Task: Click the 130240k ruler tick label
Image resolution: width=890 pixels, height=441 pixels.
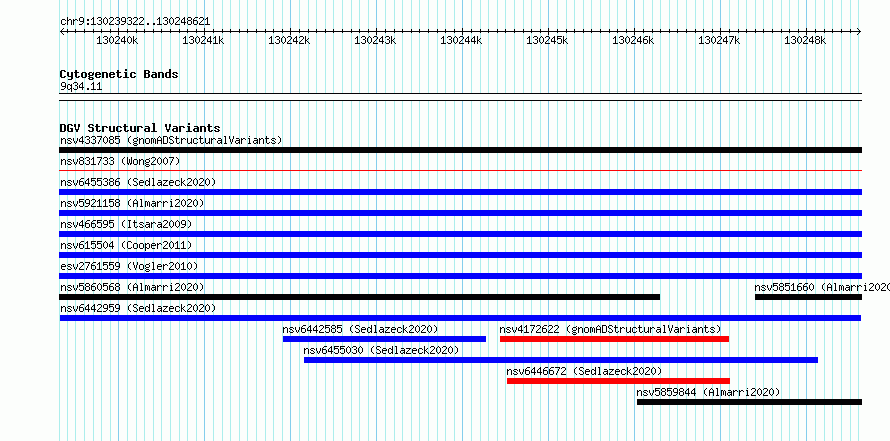Action: [x=117, y=40]
